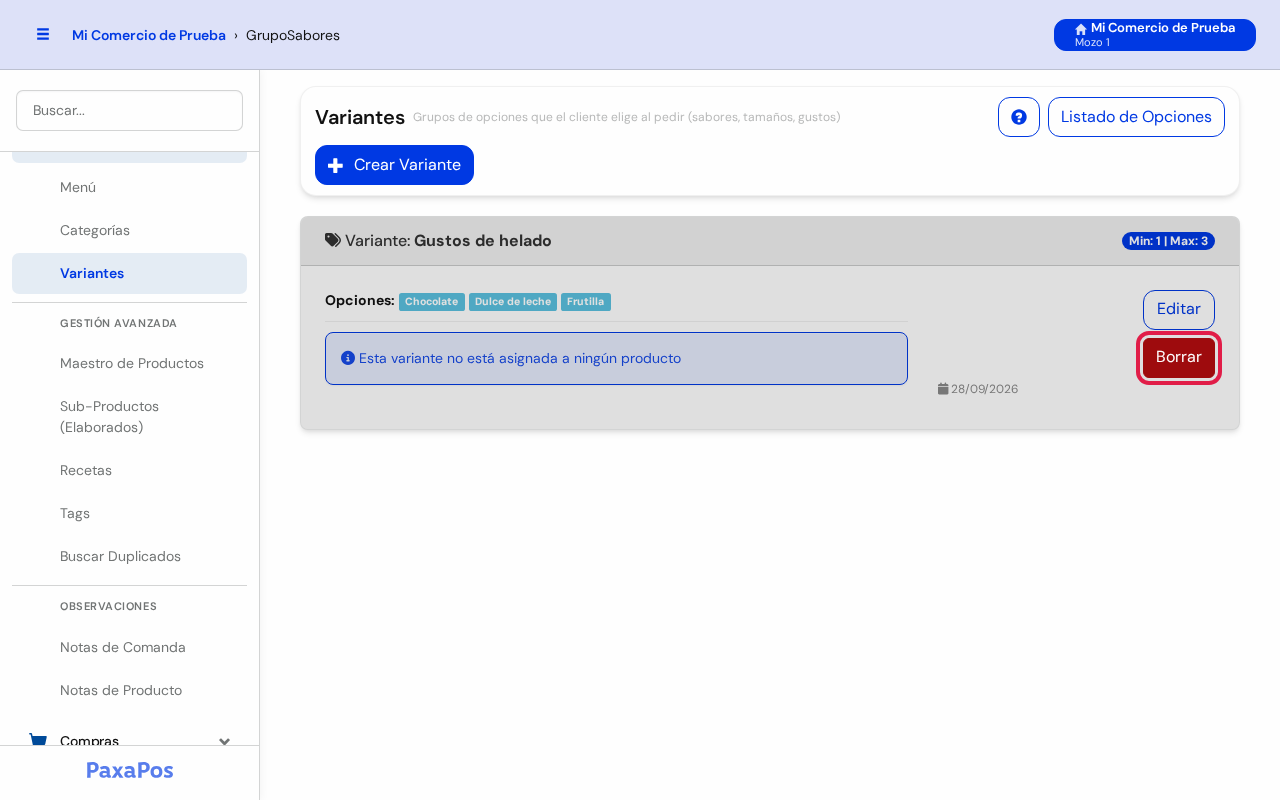Open Notas de Producto

point(130,690)
